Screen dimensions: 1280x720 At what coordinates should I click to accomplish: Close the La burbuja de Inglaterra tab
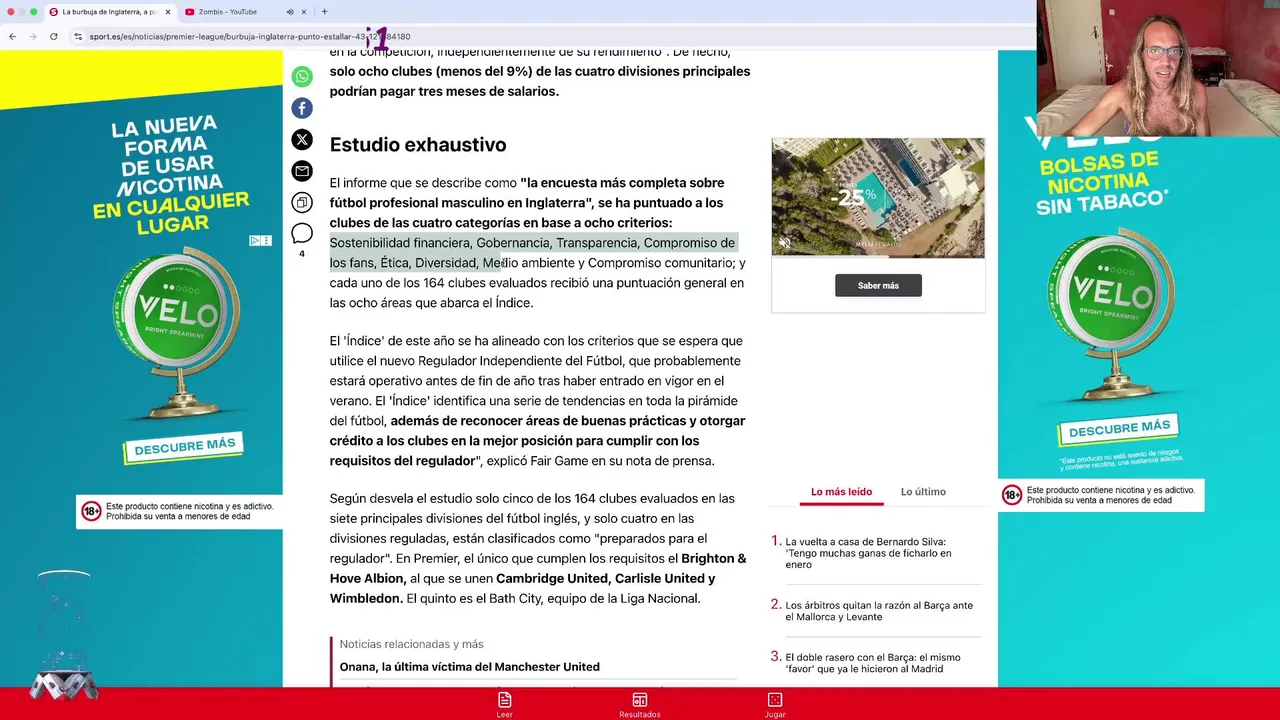[x=169, y=12]
